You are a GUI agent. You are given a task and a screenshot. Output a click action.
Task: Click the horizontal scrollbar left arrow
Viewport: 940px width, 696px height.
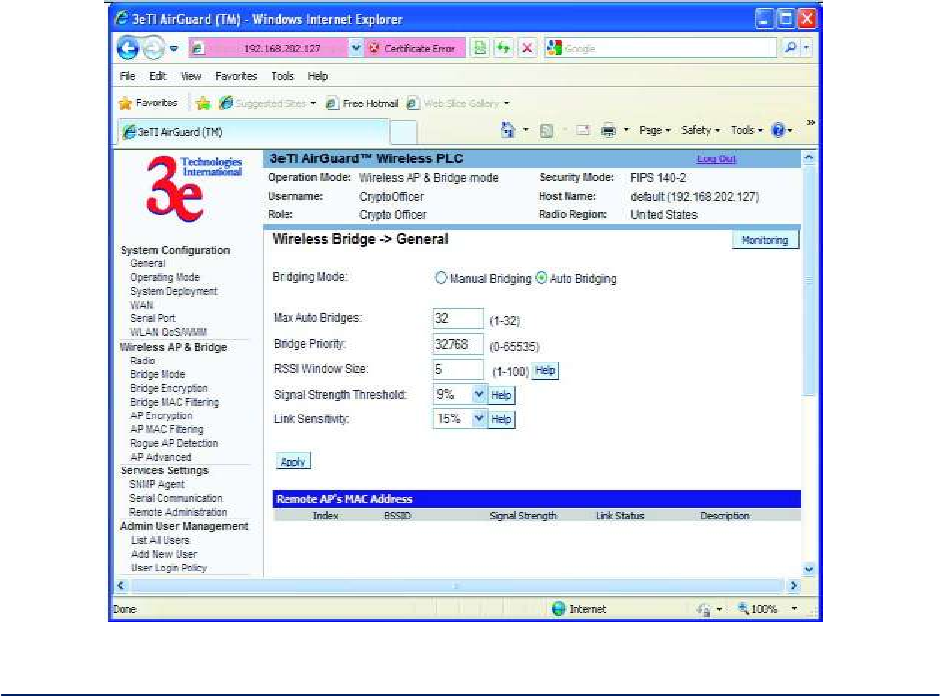point(120,585)
